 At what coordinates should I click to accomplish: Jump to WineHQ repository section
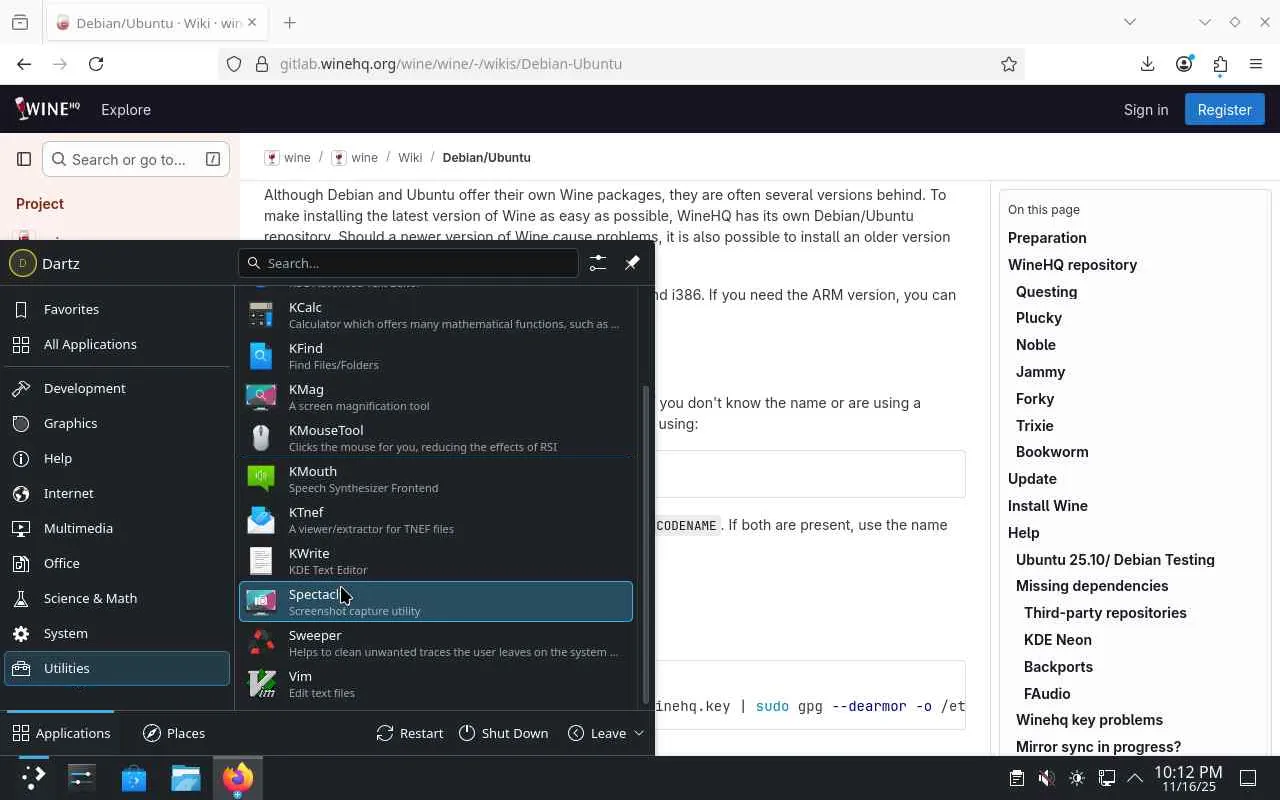1072,265
